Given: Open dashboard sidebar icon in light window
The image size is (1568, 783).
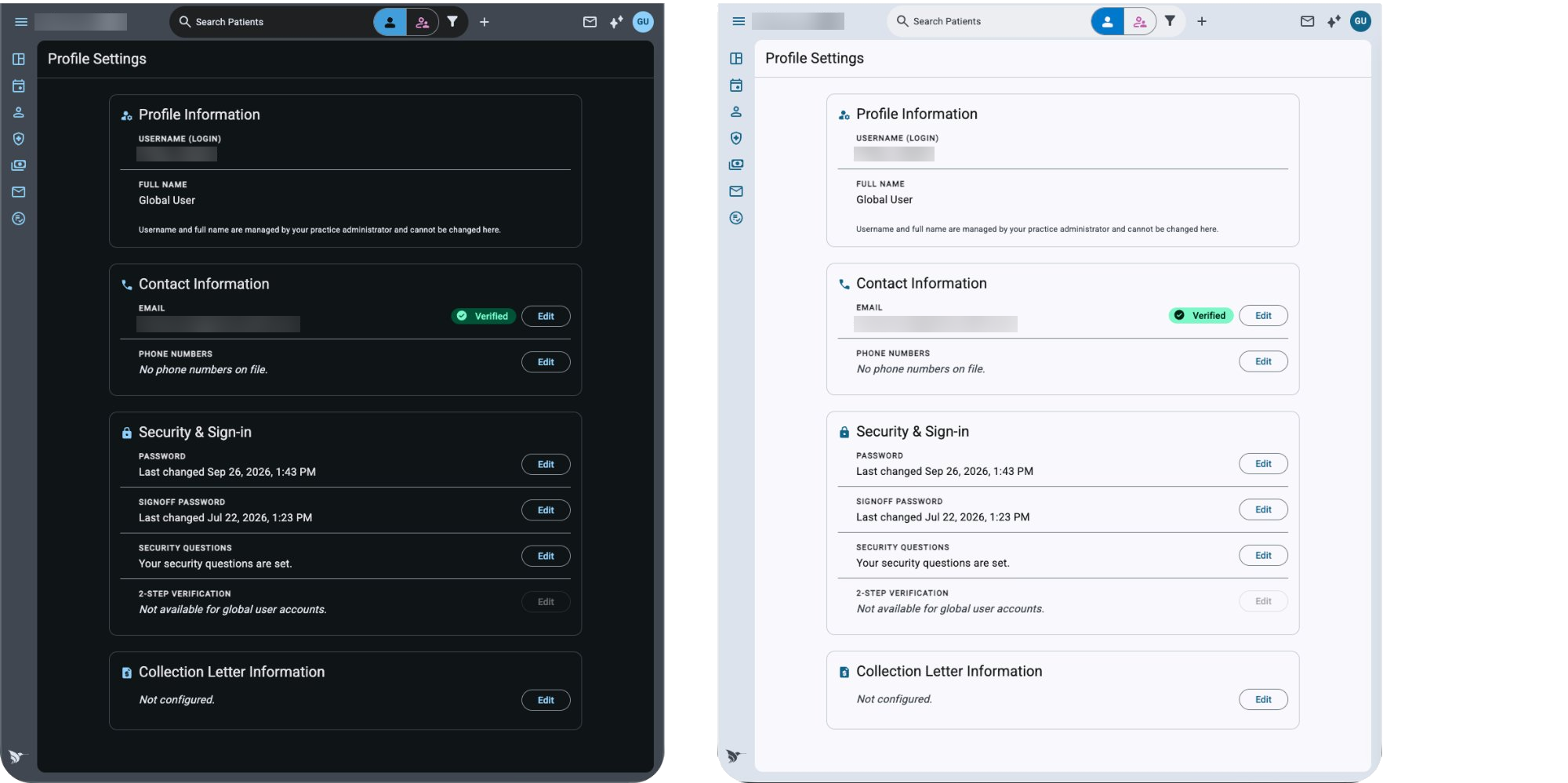Looking at the screenshot, I should [x=736, y=58].
